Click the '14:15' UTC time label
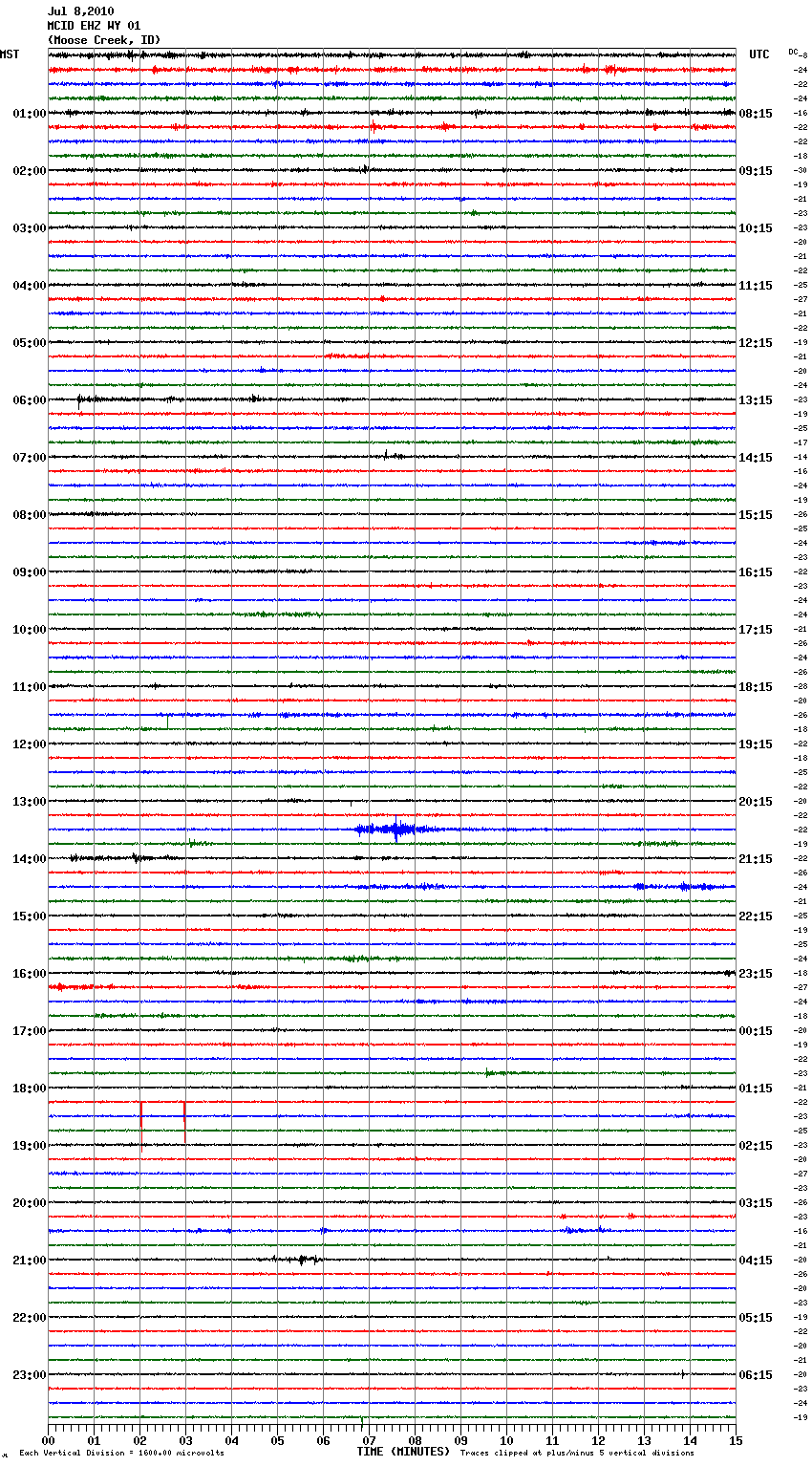 pos(756,458)
